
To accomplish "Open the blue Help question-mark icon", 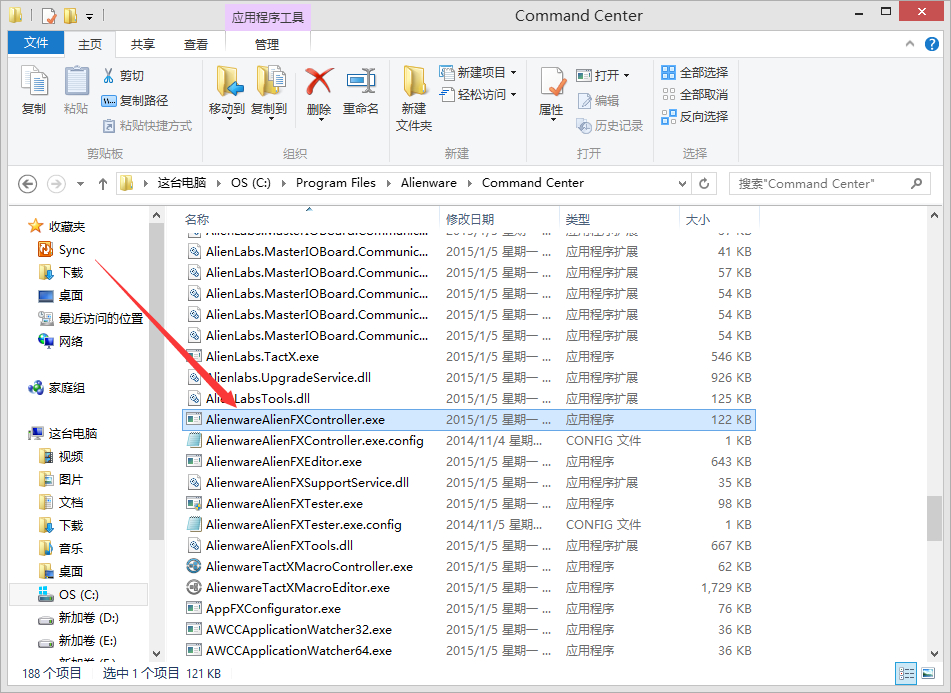I will point(932,44).
